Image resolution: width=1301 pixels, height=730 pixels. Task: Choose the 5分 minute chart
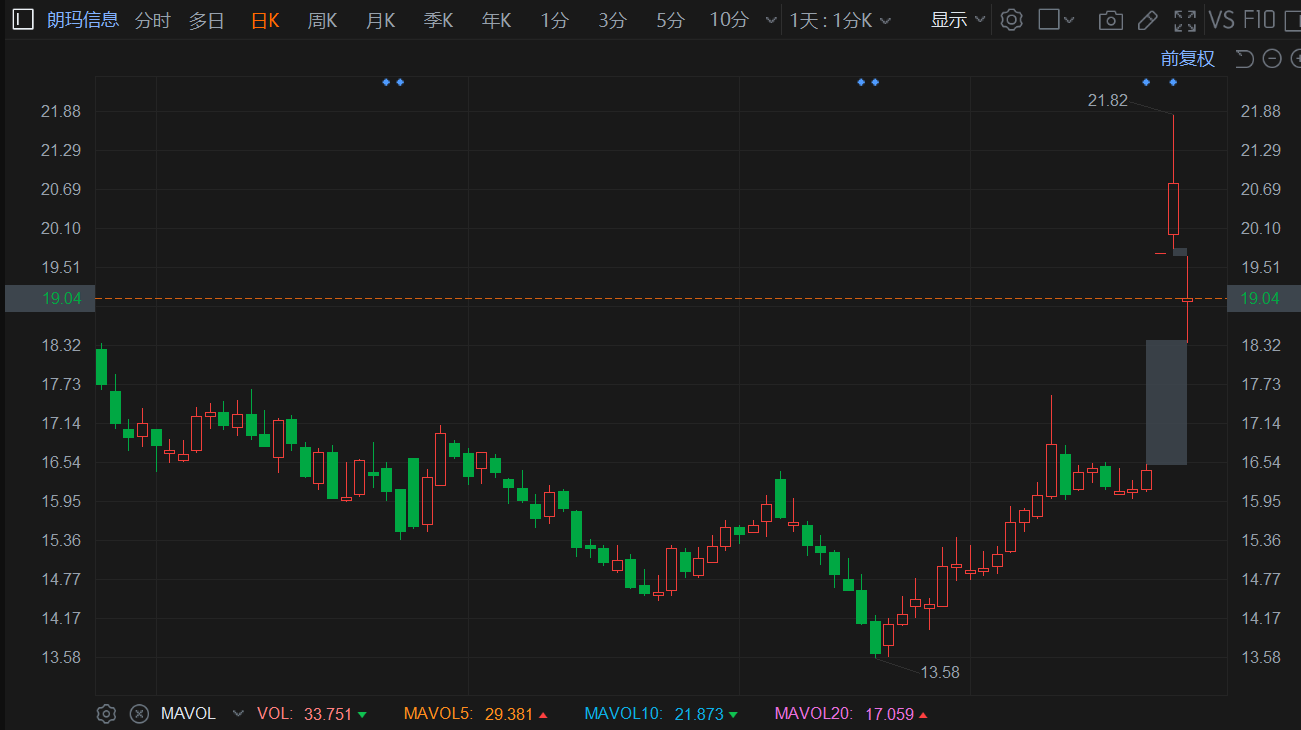tap(670, 20)
